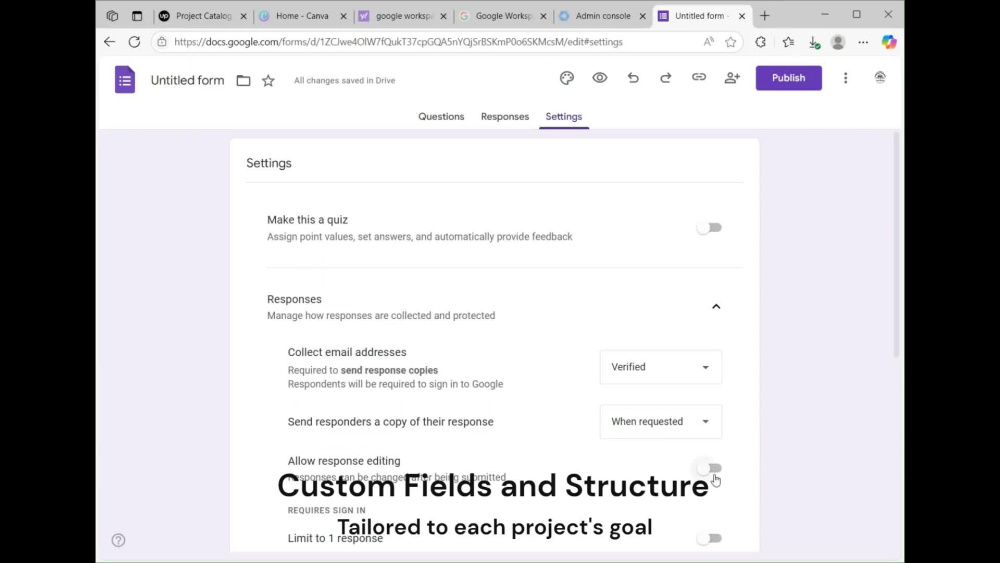
Task: Open the Google Forms home icon
Action: click(125, 80)
